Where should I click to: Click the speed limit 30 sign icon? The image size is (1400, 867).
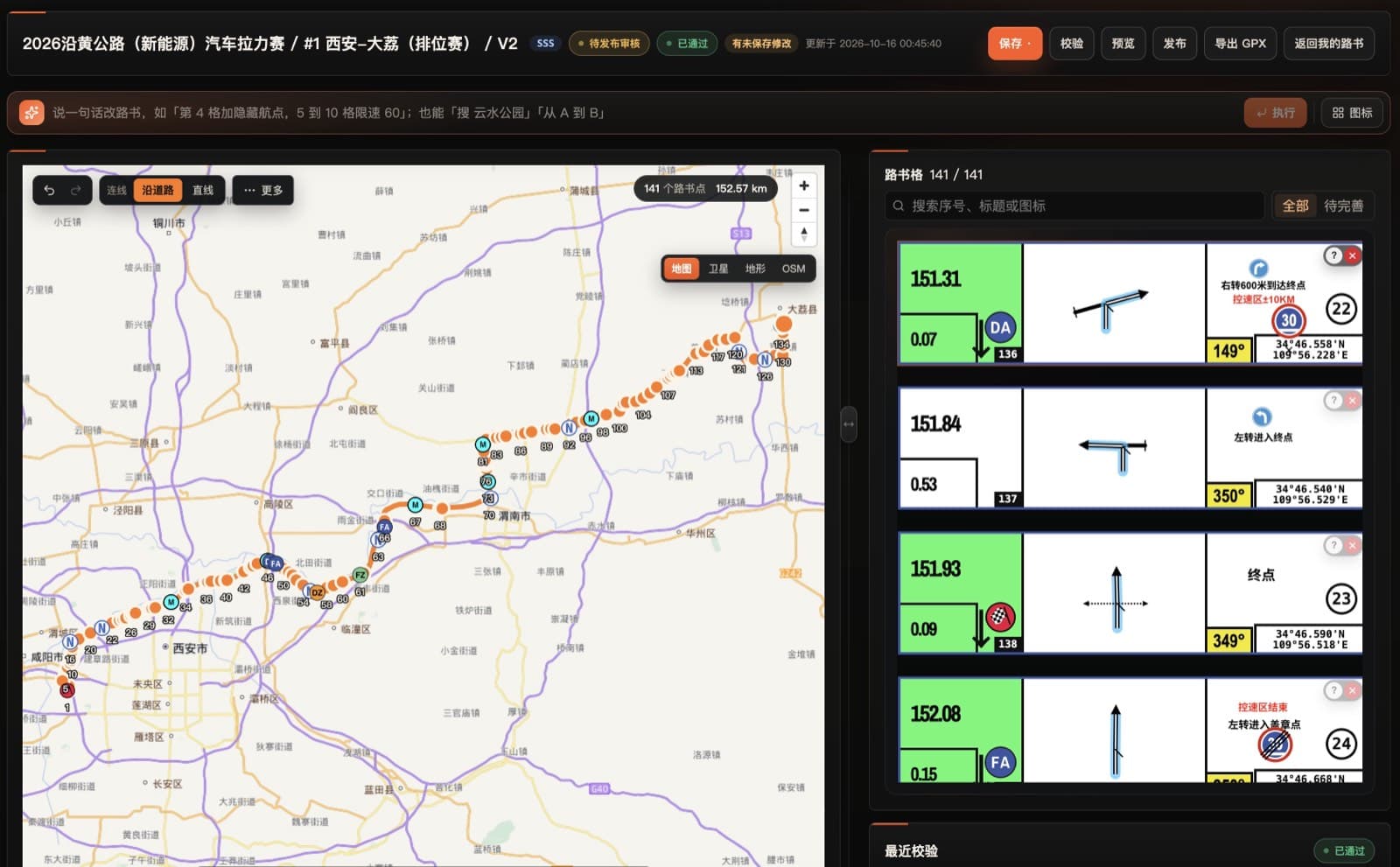tap(1288, 320)
